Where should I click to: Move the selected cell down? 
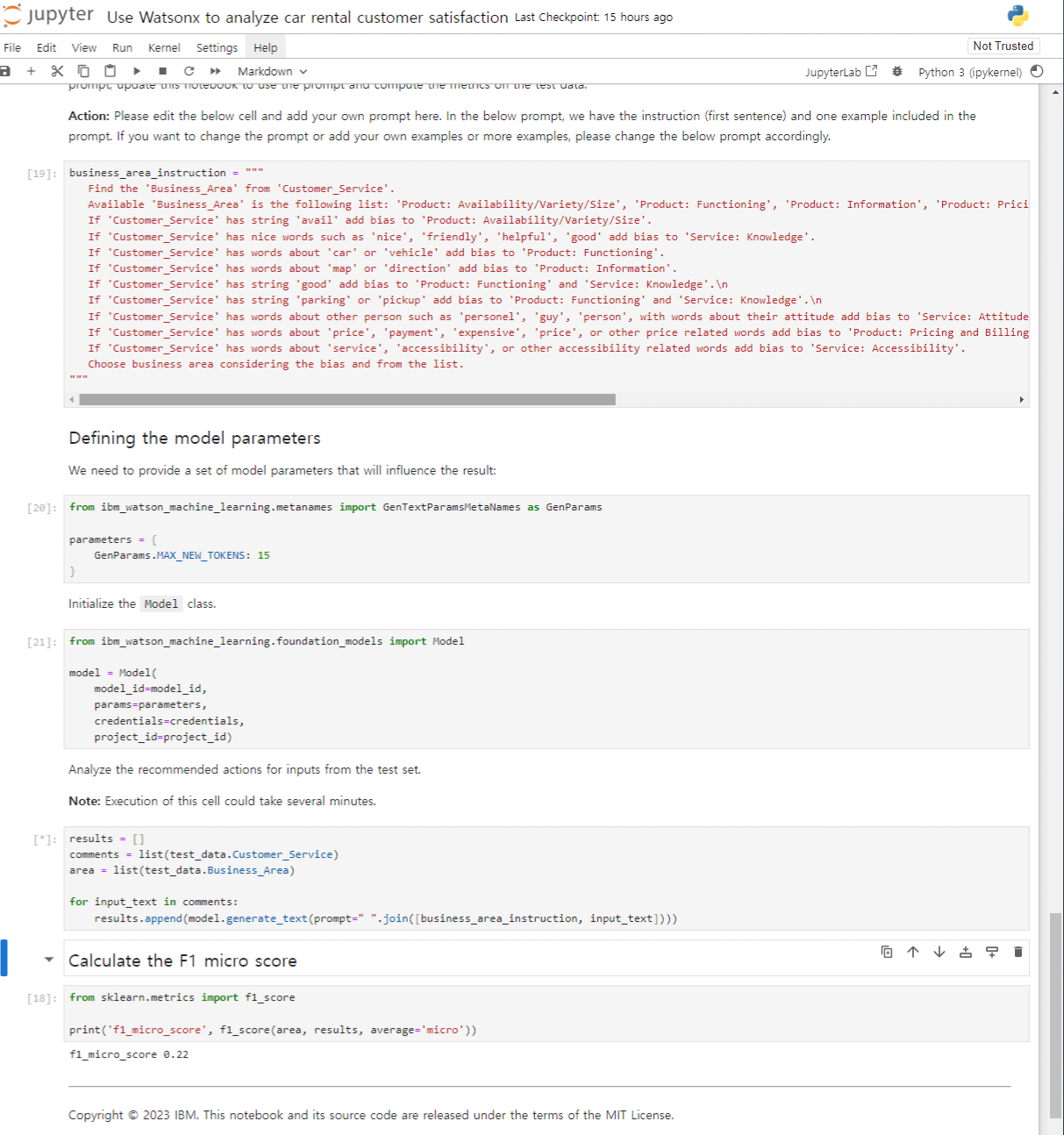point(939,952)
